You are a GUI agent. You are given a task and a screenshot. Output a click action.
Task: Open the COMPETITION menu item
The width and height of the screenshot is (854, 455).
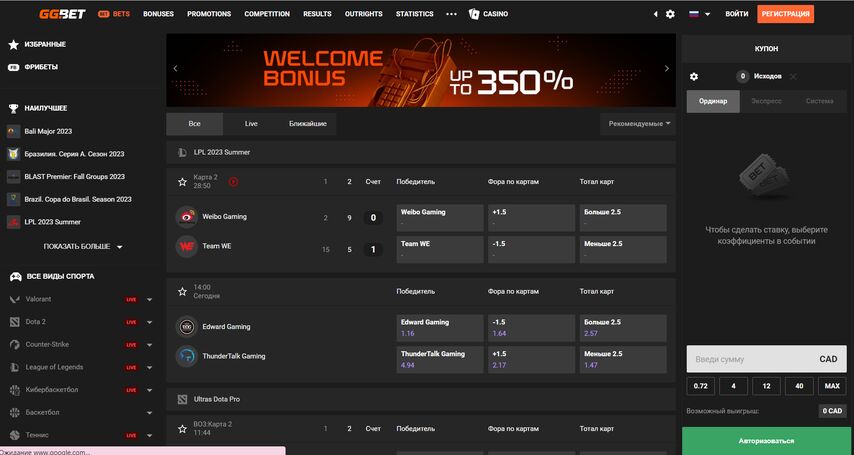267,14
